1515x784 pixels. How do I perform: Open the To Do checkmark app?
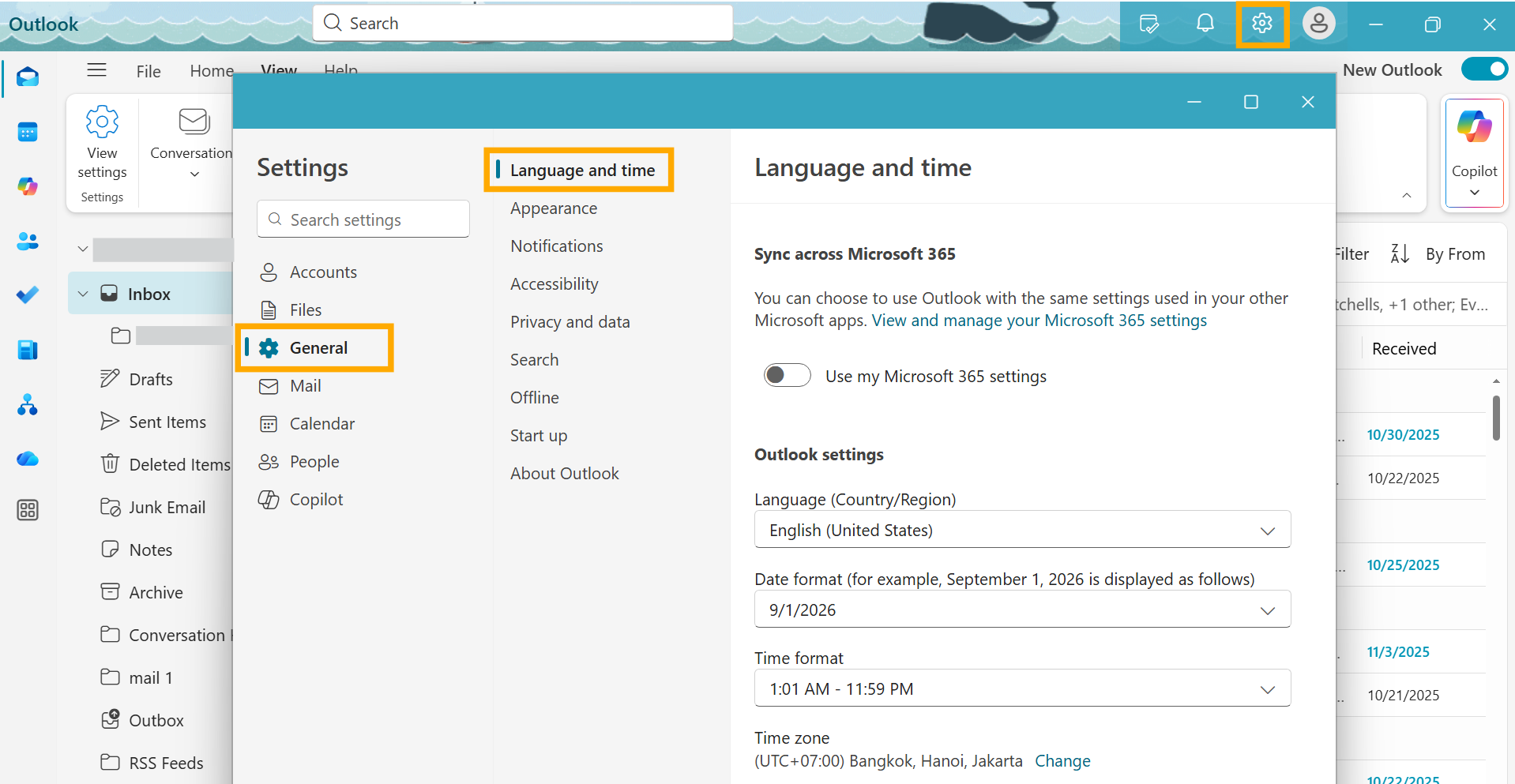pyautogui.click(x=28, y=295)
